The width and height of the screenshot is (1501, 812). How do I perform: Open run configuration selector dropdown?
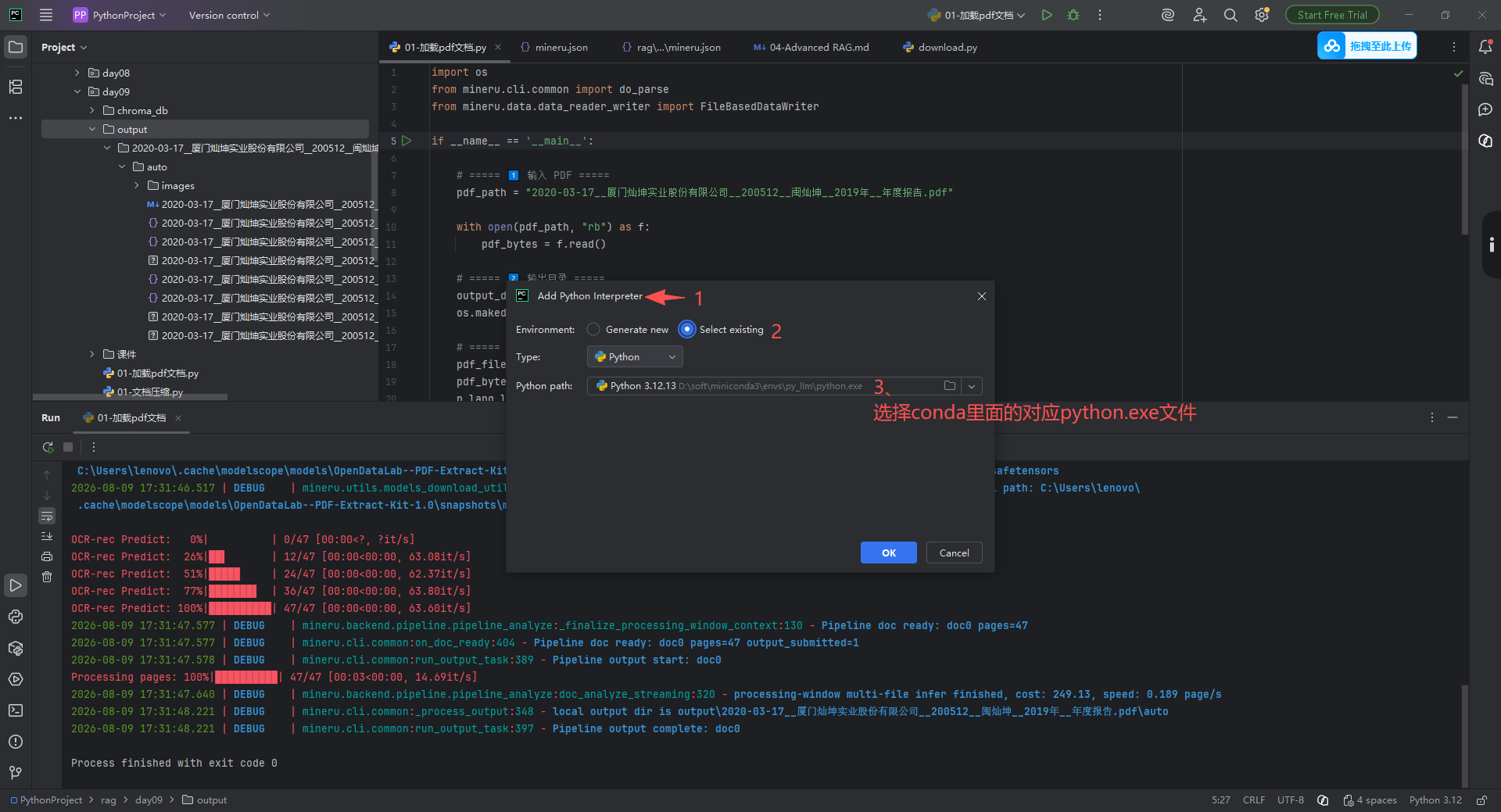[976, 15]
